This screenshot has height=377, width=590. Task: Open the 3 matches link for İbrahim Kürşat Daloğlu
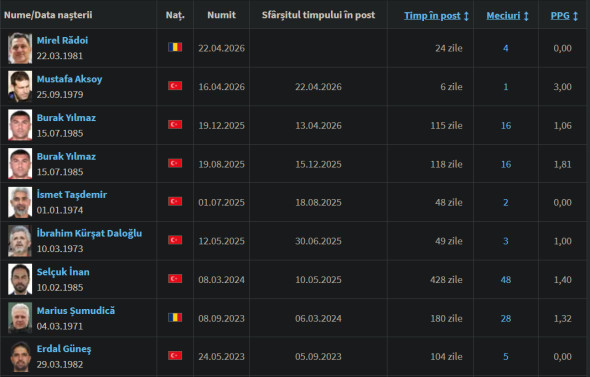[506, 241]
